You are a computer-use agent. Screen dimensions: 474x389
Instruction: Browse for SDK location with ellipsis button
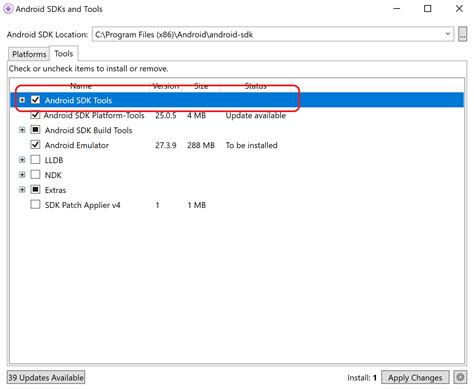click(x=462, y=34)
